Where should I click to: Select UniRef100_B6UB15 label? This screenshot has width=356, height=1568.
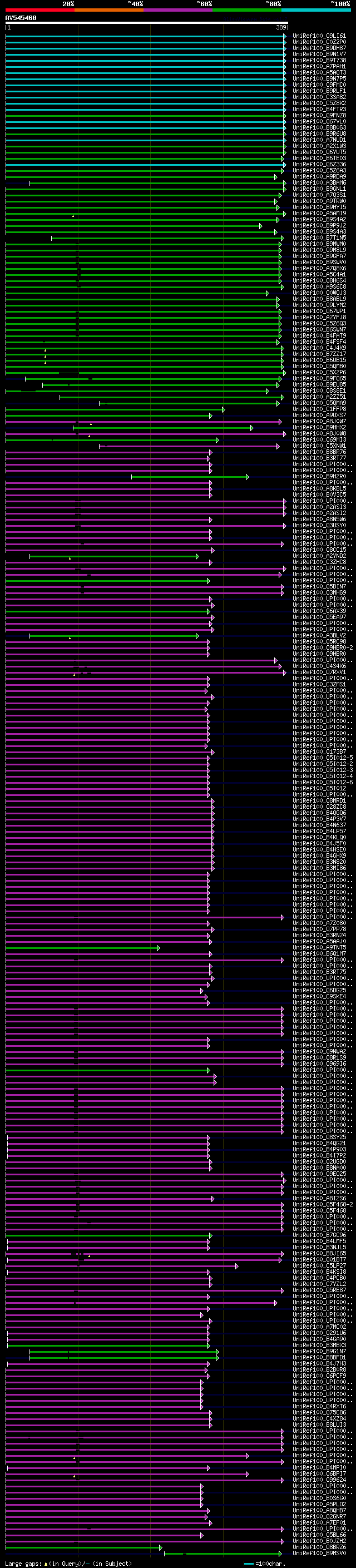coord(319,360)
